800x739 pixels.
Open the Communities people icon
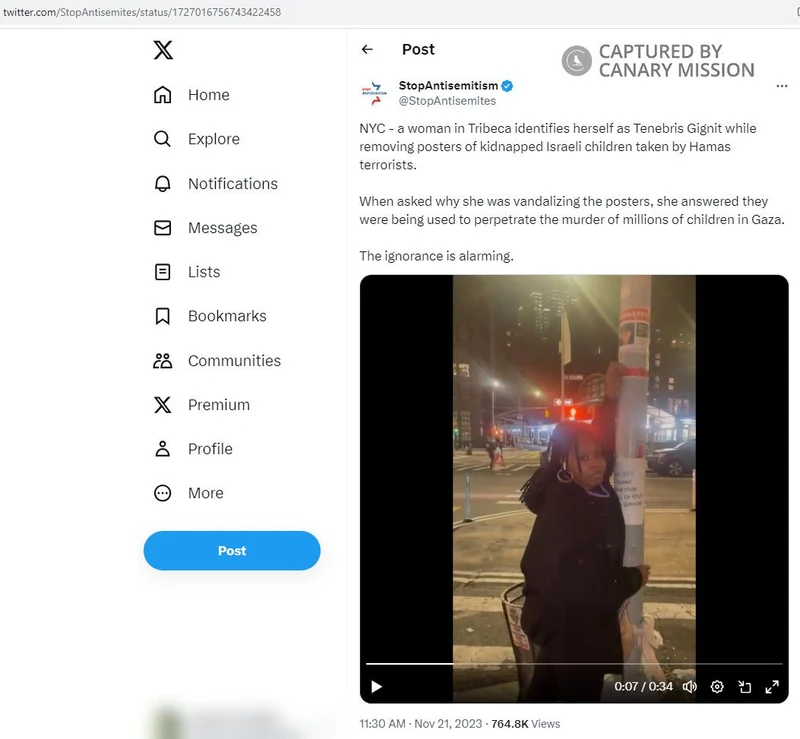162,361
